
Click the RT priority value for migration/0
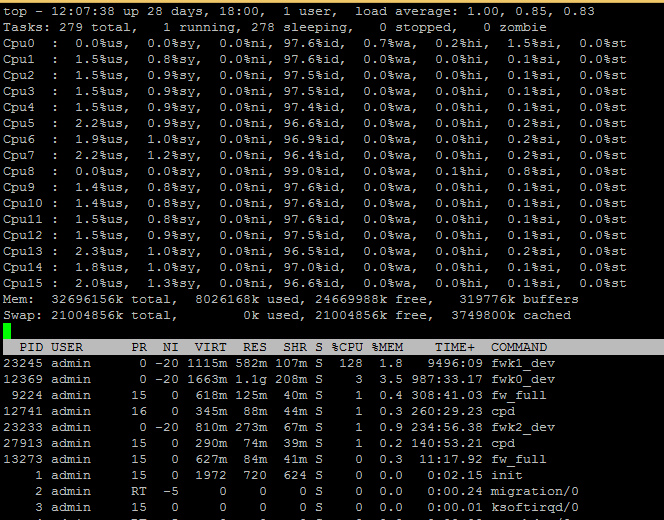point(139,491)
